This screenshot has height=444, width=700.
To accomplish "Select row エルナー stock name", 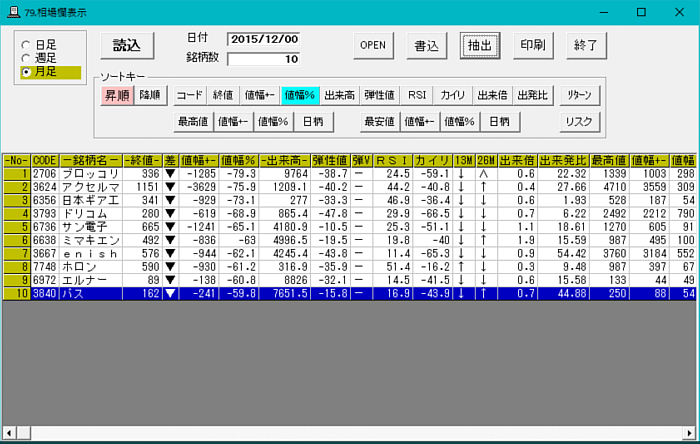I will coord(91,280).
